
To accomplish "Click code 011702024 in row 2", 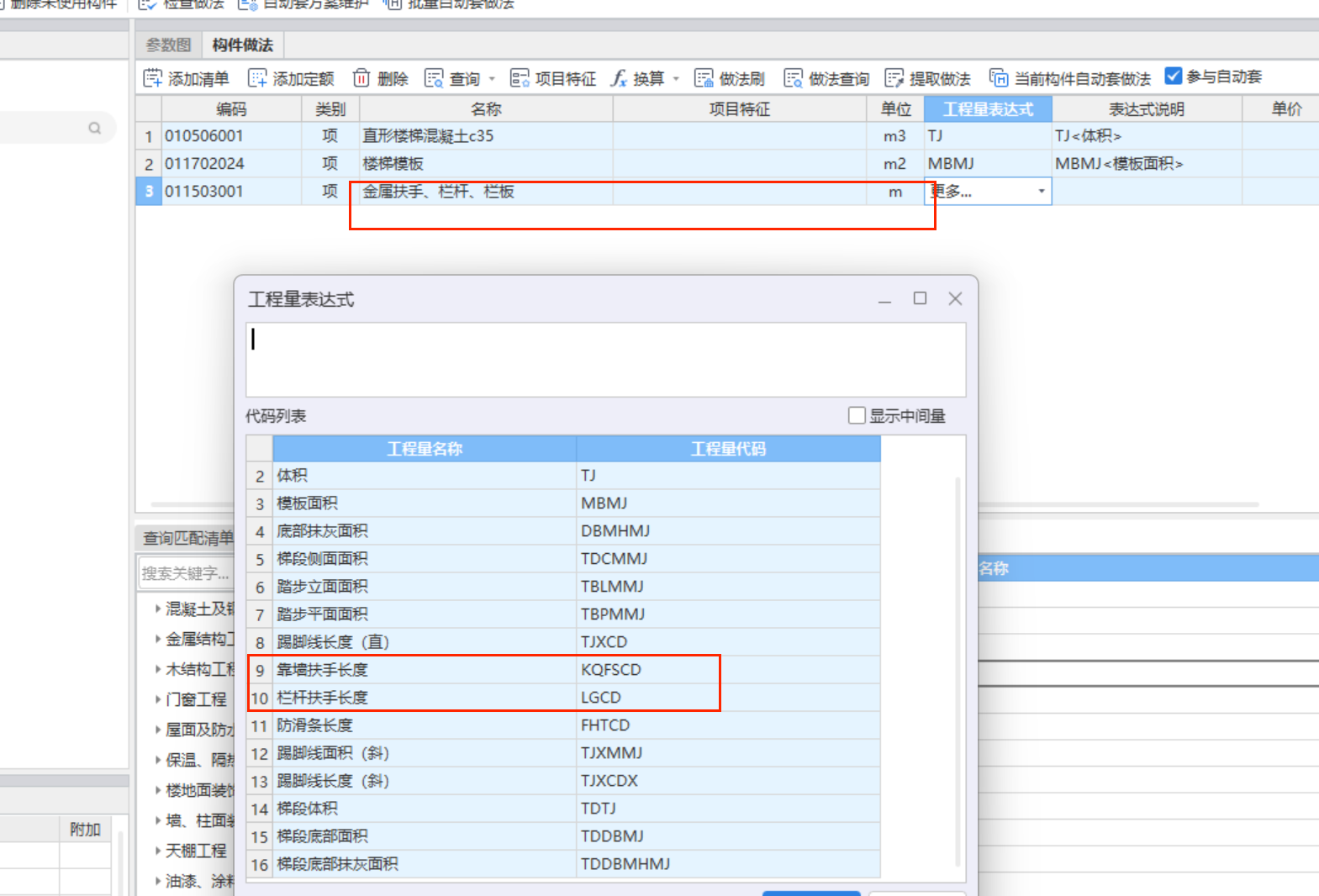I will click(231, 163).
